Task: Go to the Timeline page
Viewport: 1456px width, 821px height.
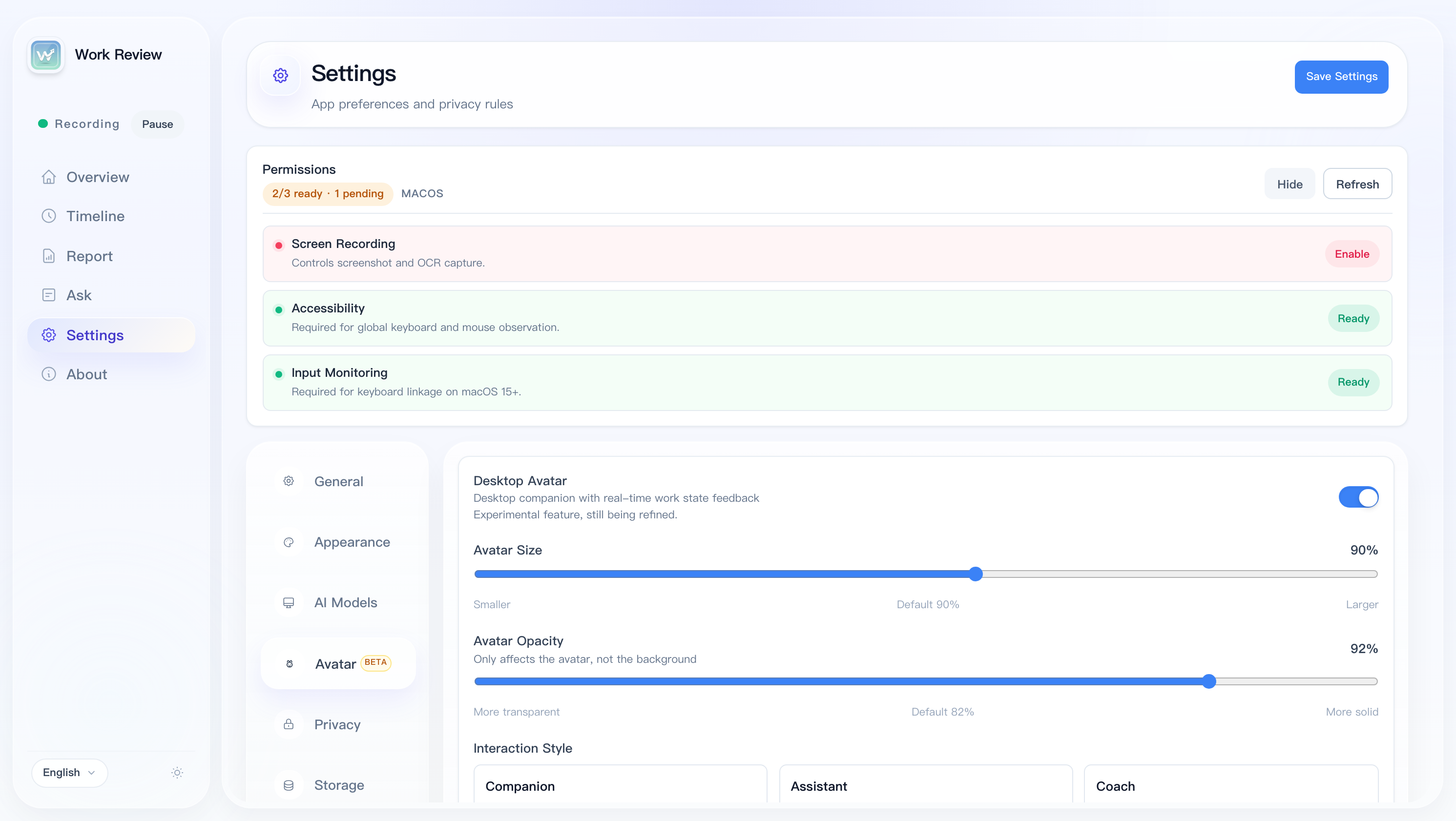Action: pyautogui.click(x=111, y=216)
